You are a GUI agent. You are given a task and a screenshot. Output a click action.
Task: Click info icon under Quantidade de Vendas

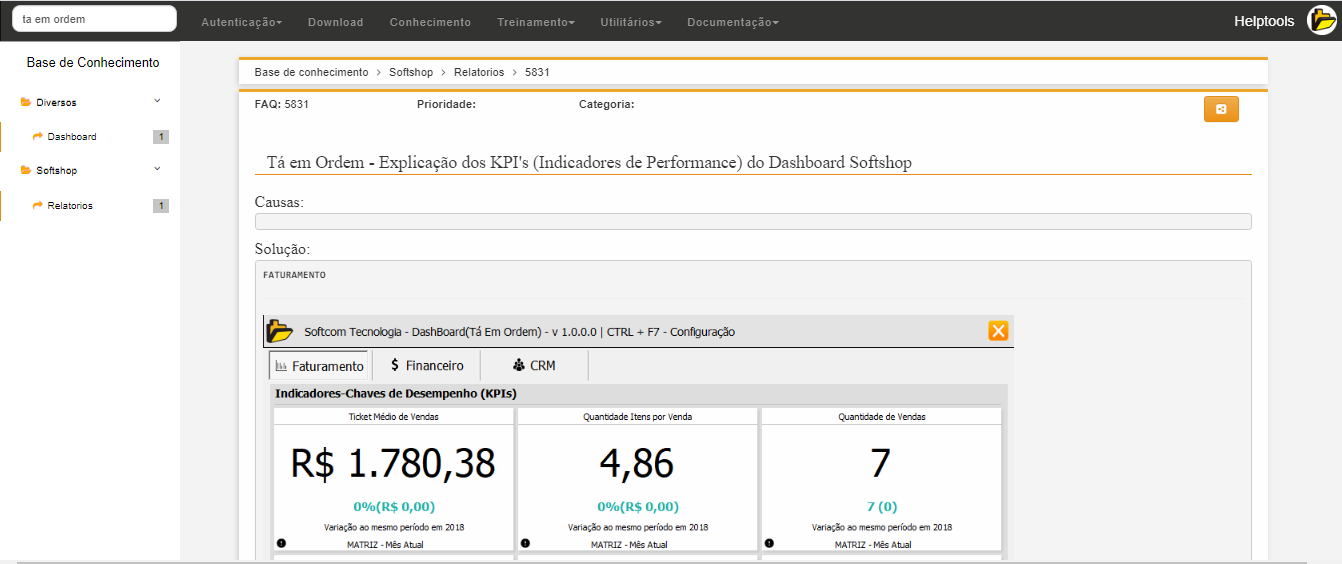click(769, 543)
